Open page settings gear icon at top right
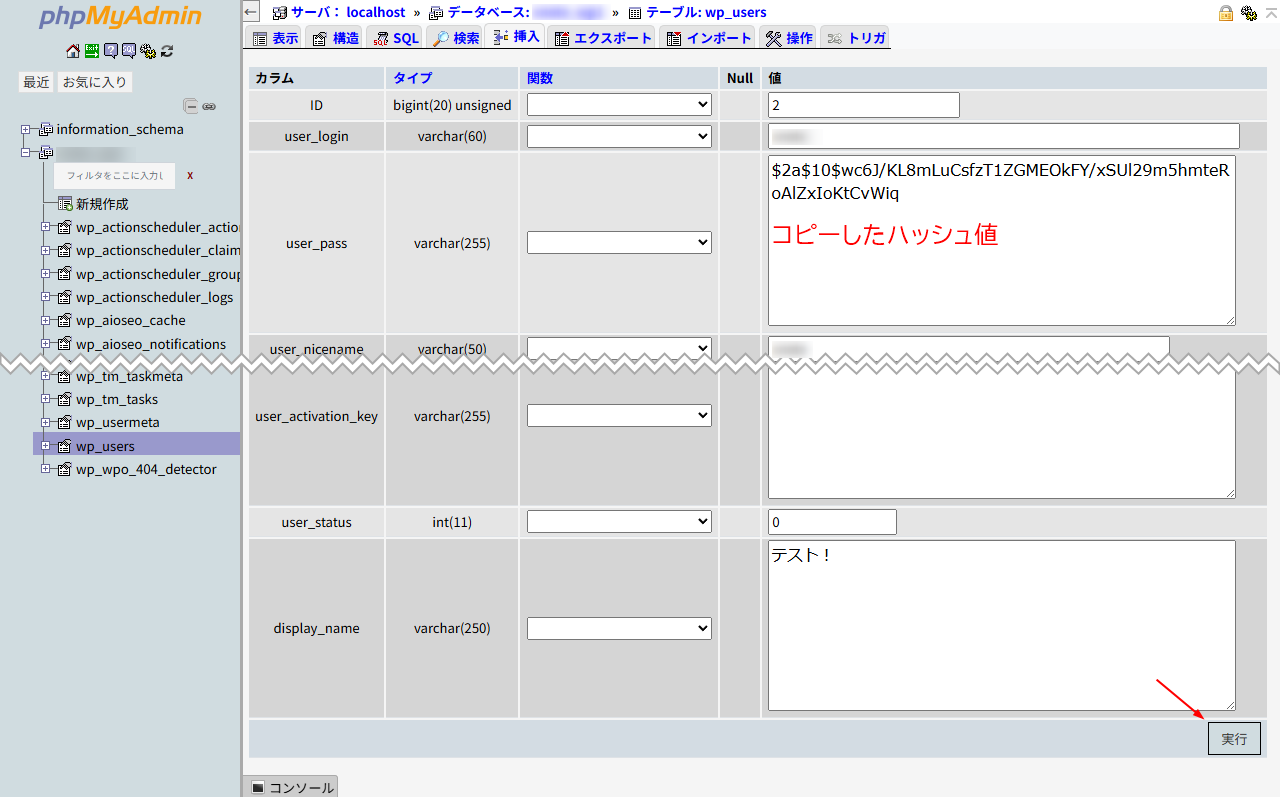This screenshot has height=797, width=1280. point(1248,13)
